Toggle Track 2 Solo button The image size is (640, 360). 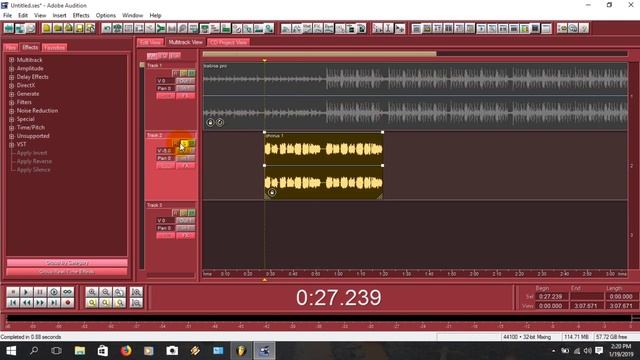184,143
